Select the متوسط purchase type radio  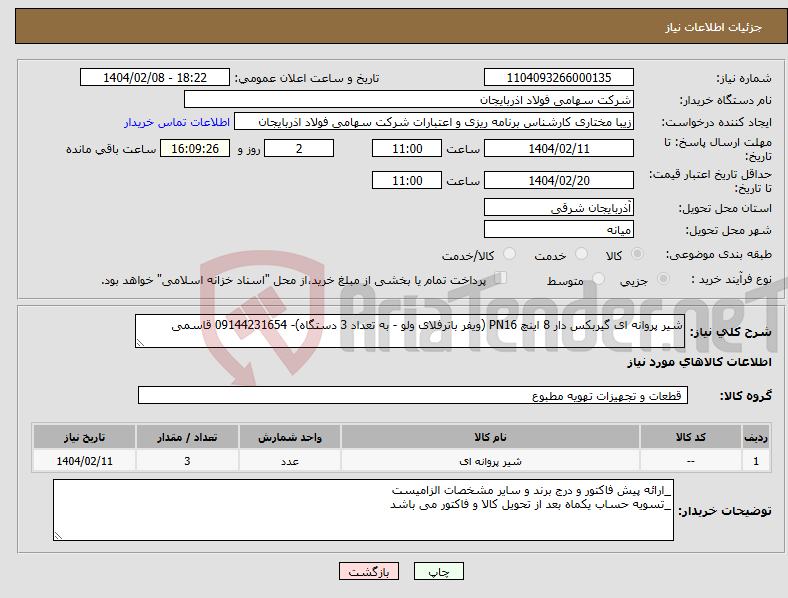pos(598,279)
